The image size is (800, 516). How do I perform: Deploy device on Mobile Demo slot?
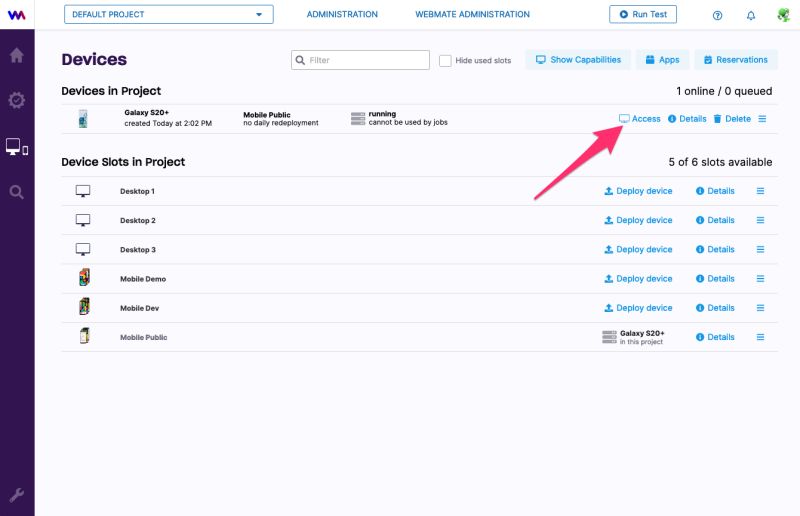pyautogui.click(x=638, y=279)
